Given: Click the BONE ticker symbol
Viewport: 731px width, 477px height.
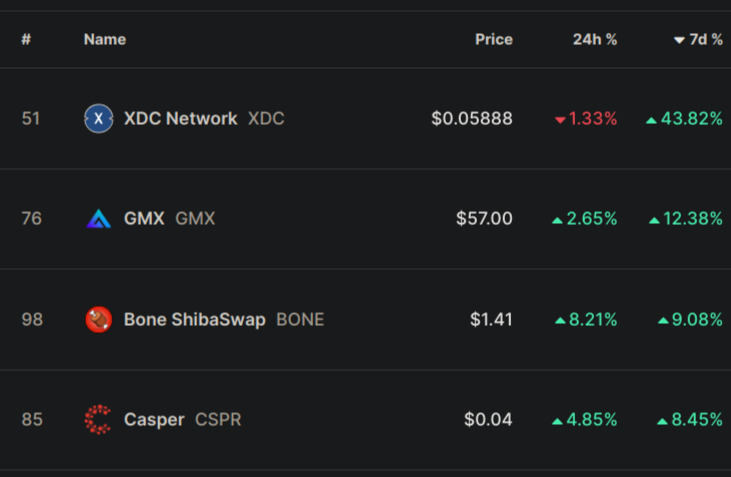Looking at the screenshot, I should point(300,319).
